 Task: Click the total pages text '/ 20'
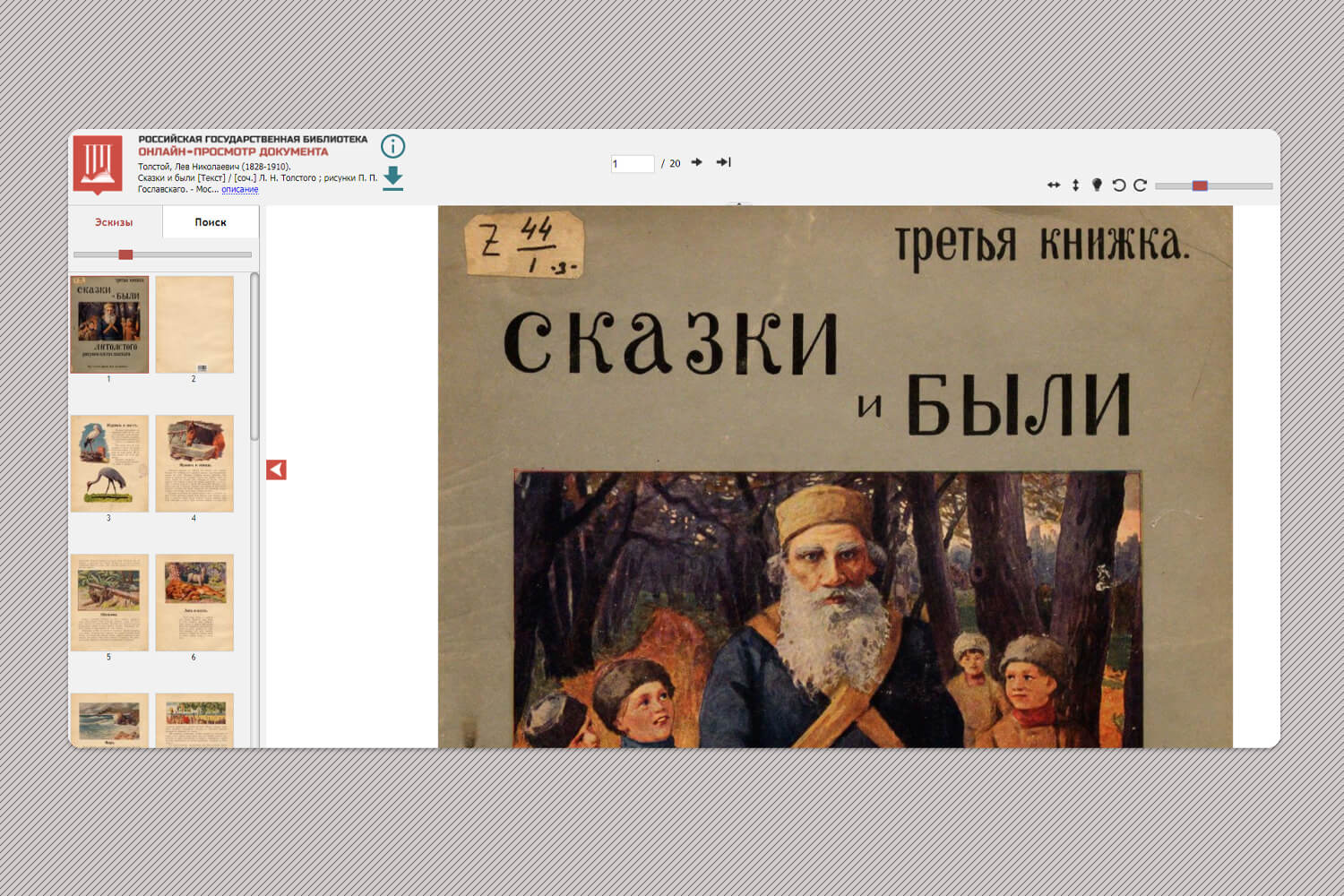click(x=671, y=163)
